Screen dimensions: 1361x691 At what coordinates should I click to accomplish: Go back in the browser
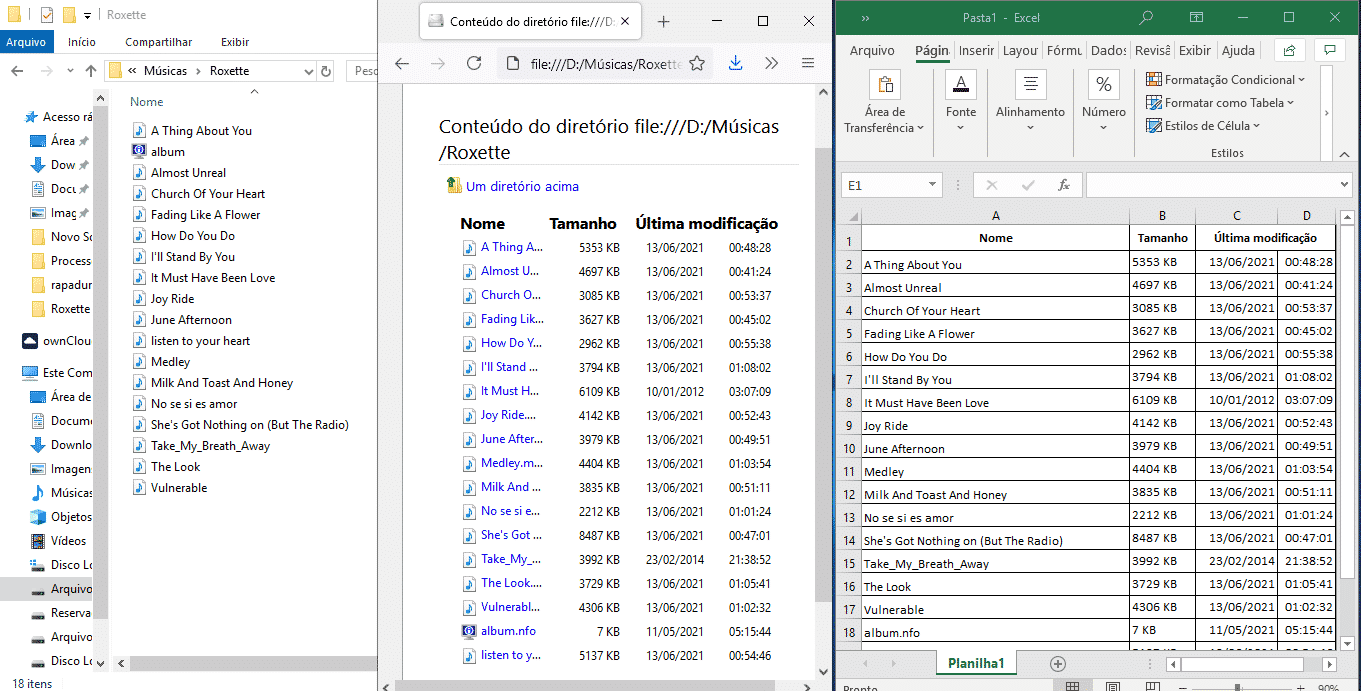[402, 63]
